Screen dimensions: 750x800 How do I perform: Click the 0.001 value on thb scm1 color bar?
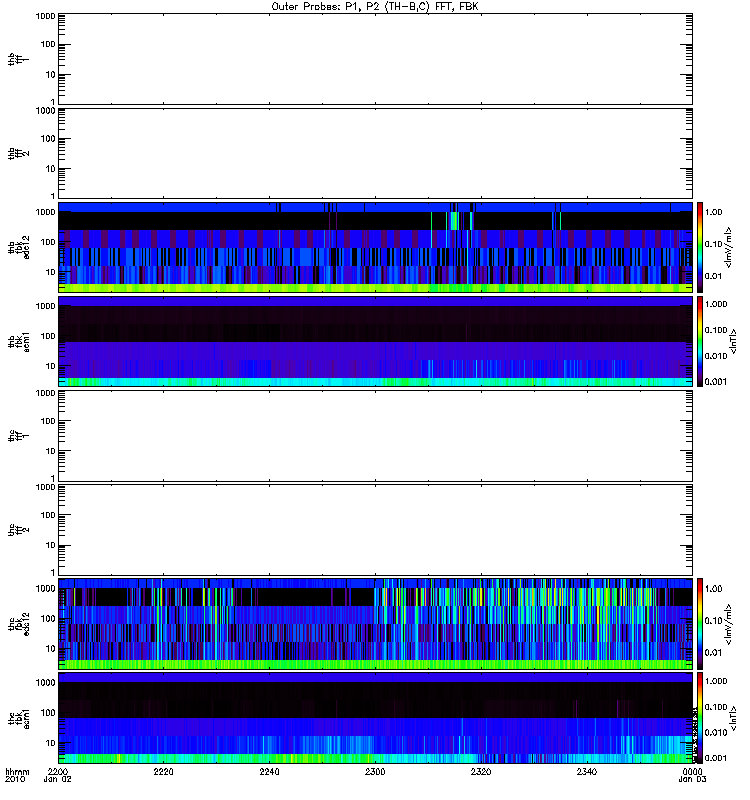[x=716, y=382]
